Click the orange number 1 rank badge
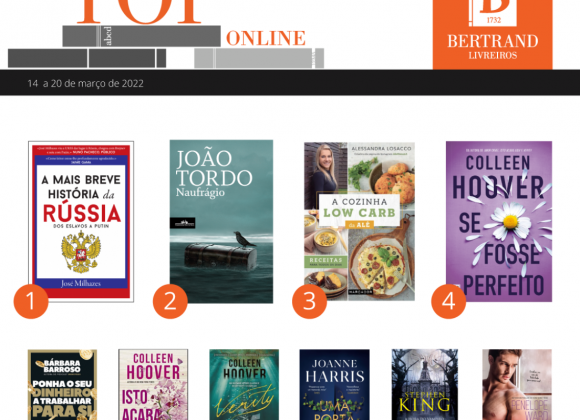580x420 pixels. (31, 301)
